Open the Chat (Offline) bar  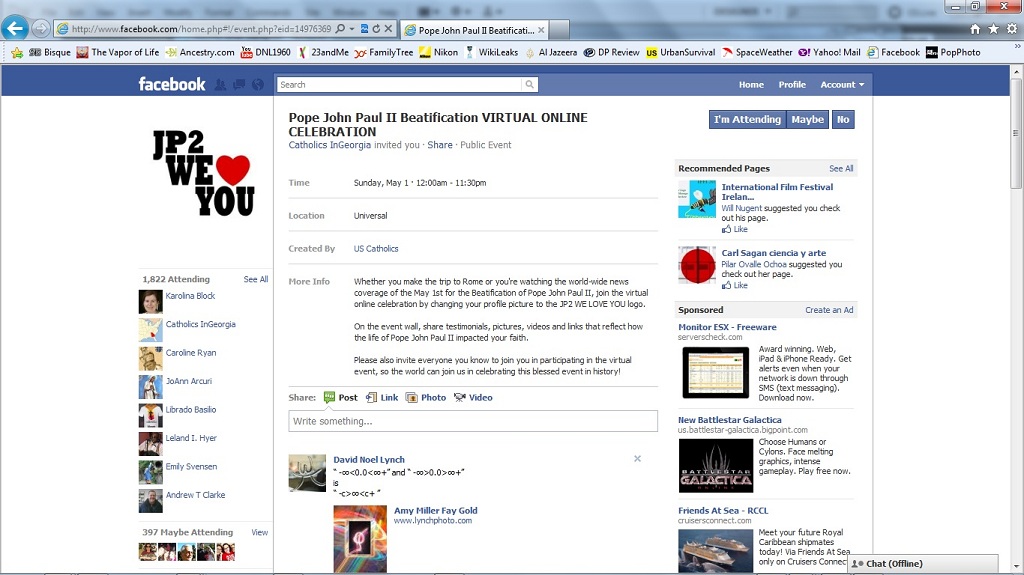point(923,563)
